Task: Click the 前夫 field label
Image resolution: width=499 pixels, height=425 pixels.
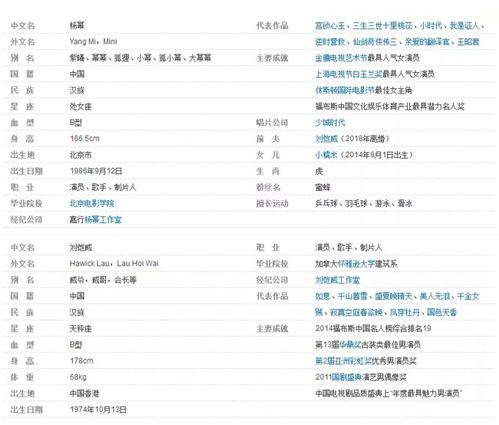Action: (268, 139)
